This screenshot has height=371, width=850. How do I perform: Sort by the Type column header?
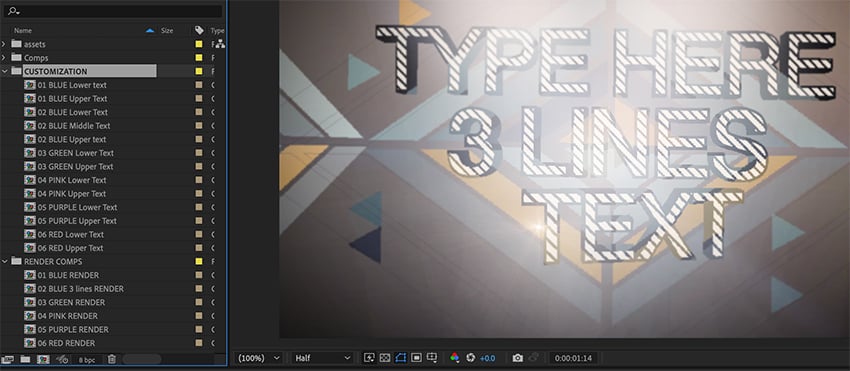tap(217, 30)
